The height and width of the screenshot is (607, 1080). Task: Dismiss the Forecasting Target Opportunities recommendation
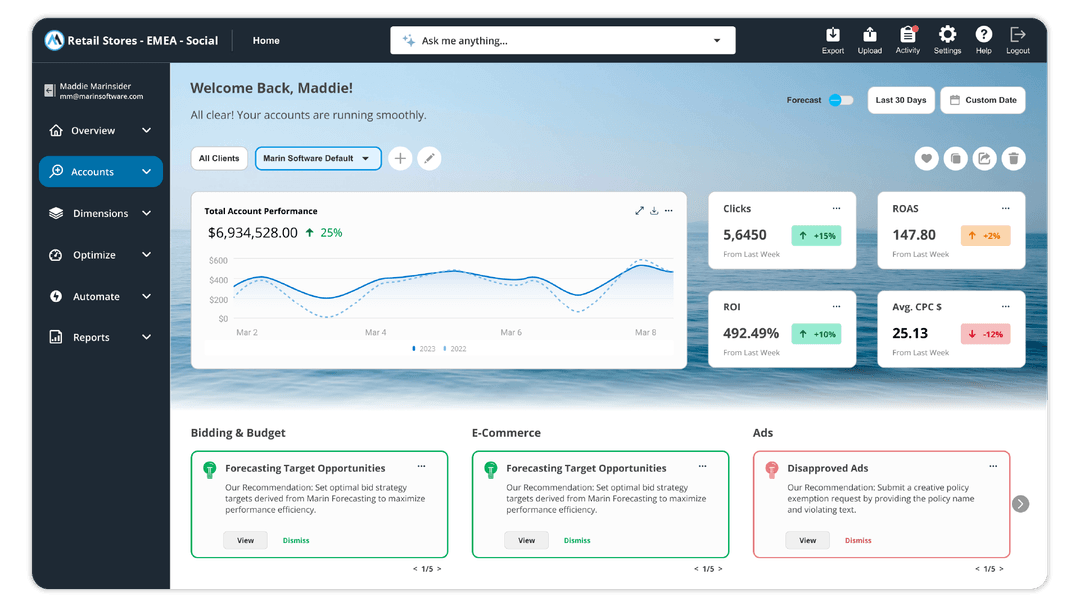tap(296, 540)
